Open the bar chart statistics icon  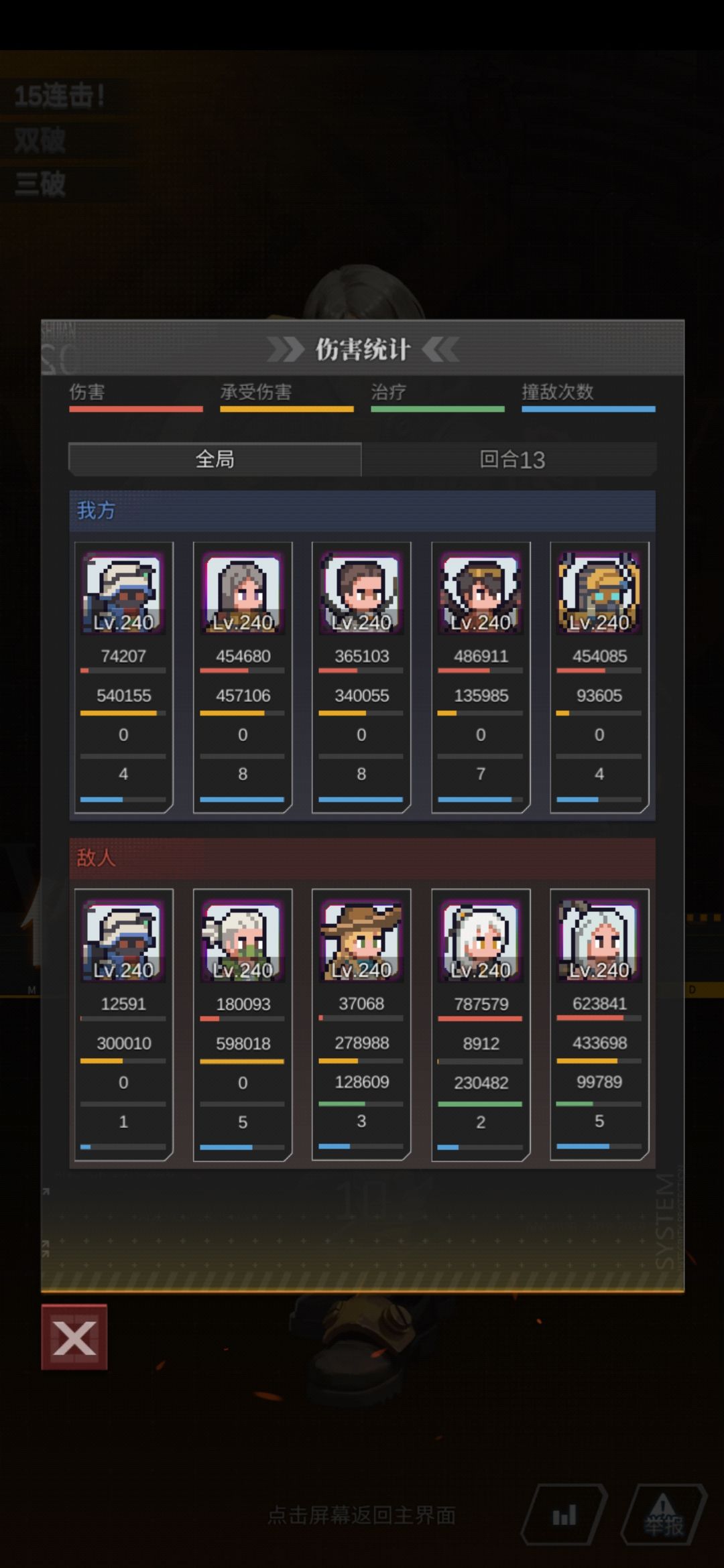(564, 1514)
